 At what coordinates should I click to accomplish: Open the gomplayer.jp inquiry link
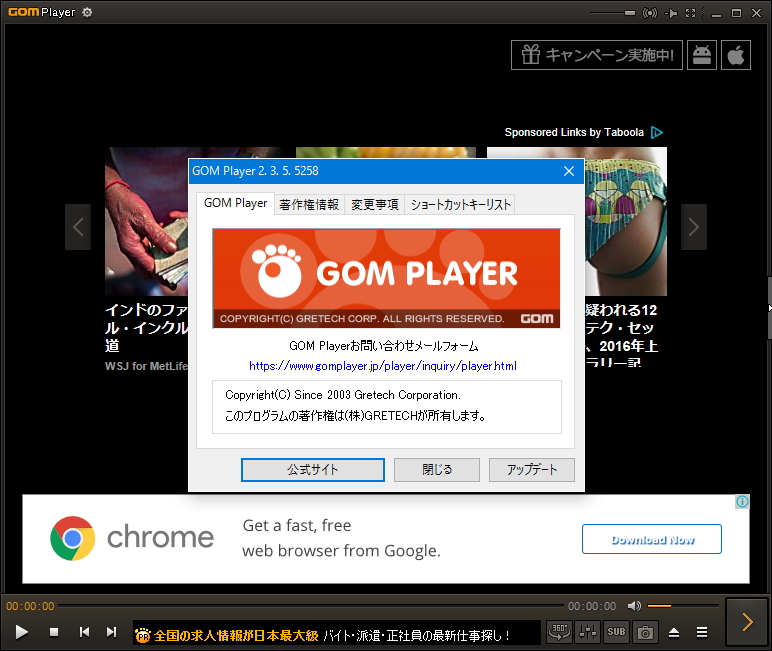point(383,366)
